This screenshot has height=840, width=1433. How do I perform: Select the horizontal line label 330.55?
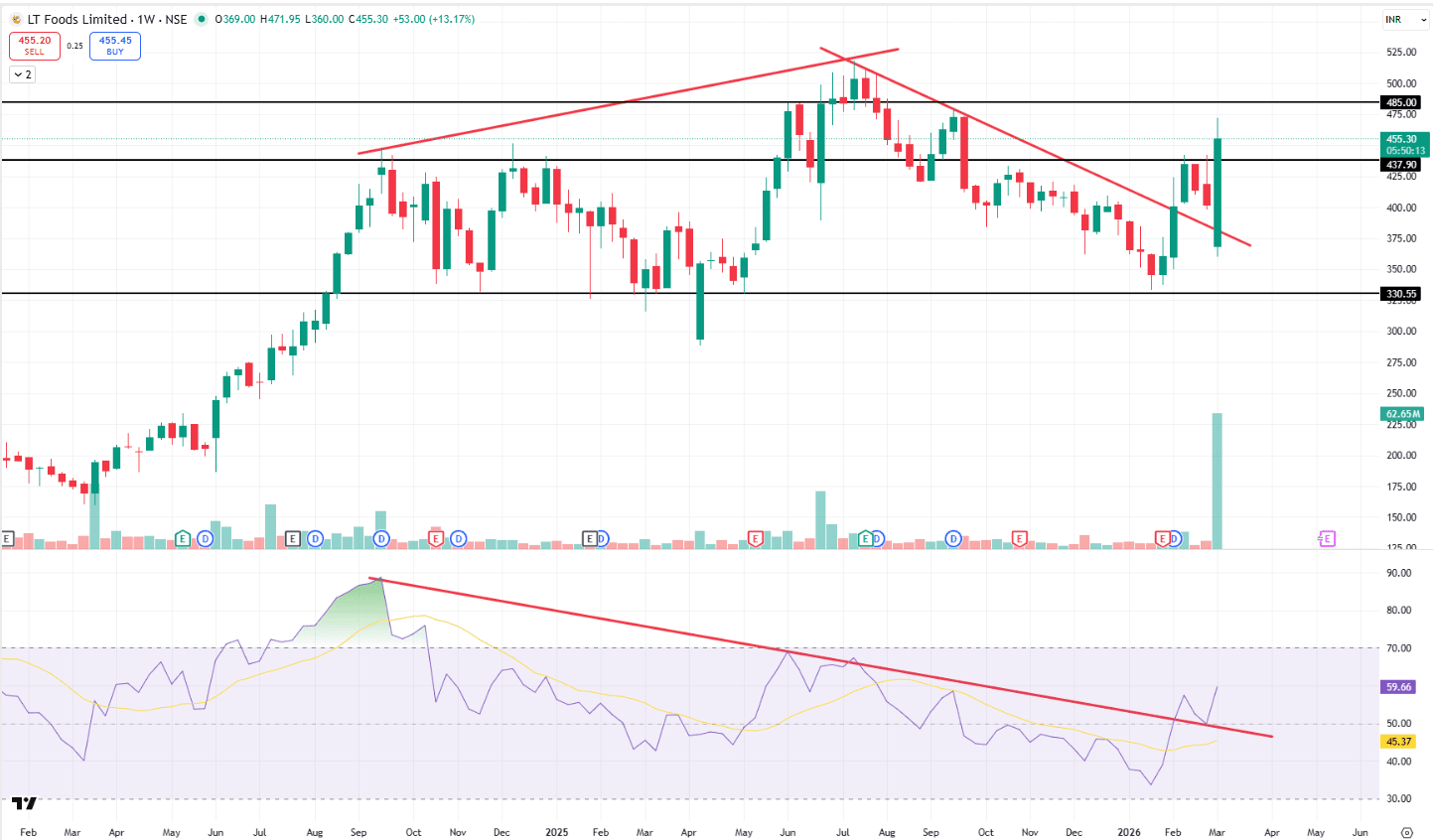(1401, 294)
